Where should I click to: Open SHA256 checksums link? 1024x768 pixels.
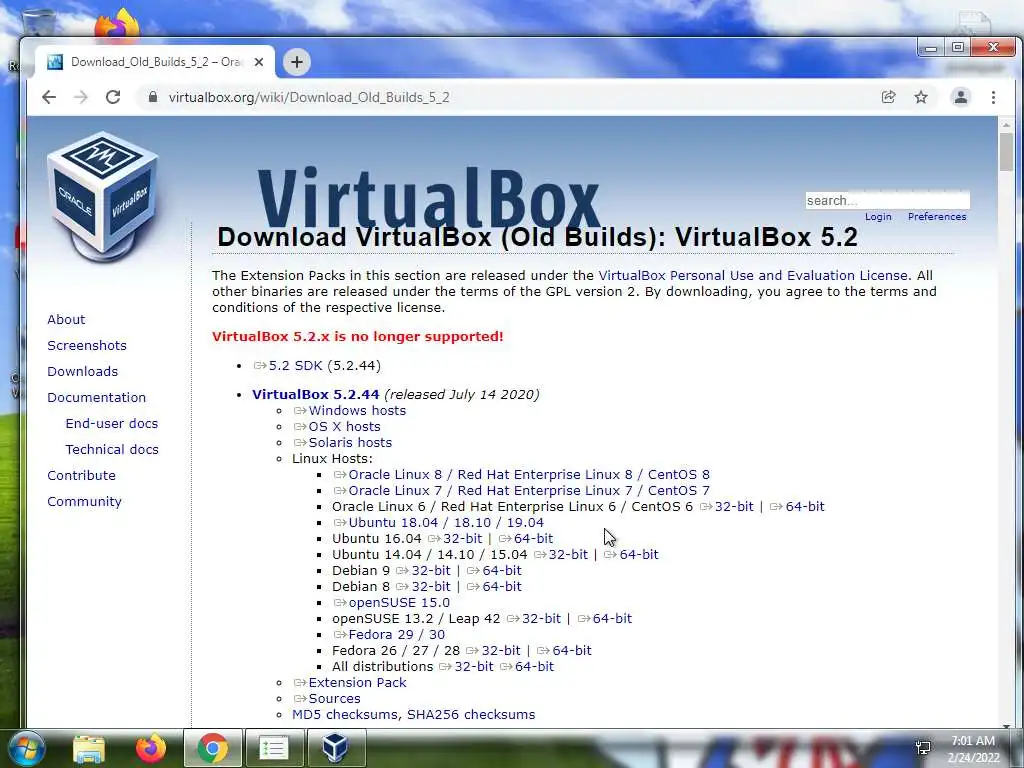tap(471, 714)
